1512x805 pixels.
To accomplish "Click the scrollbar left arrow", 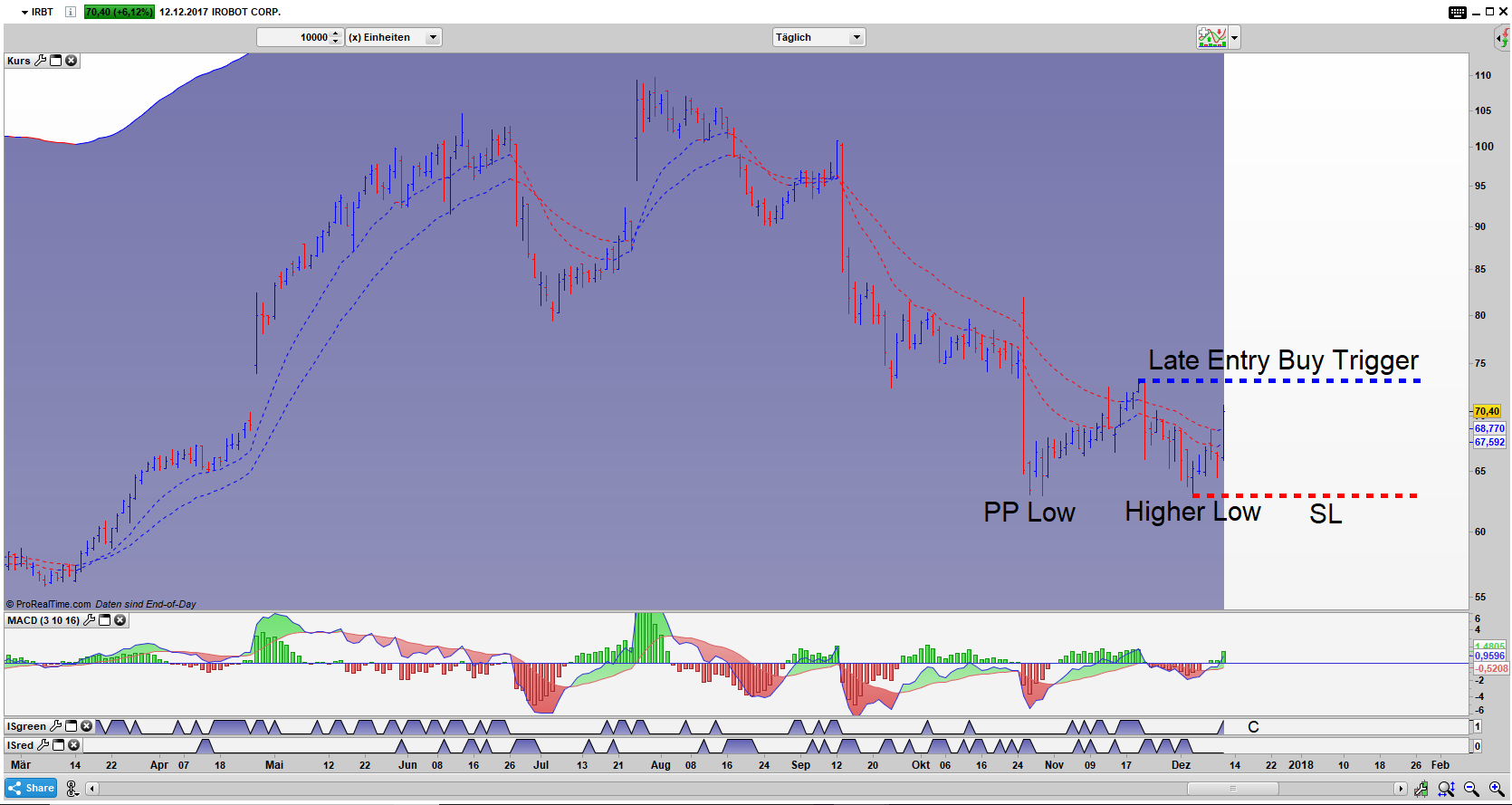I will pos(91,789).
